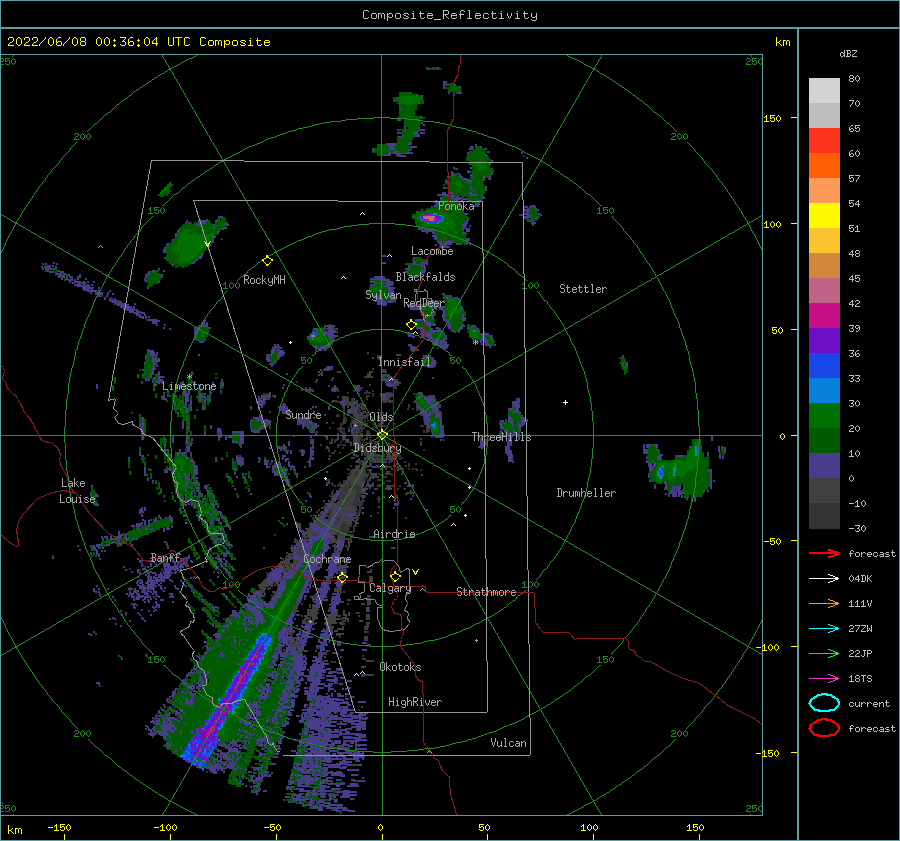Click the Composite_Reflectivity title
This screenshot has height=841, width=900.
click(449, 15)
